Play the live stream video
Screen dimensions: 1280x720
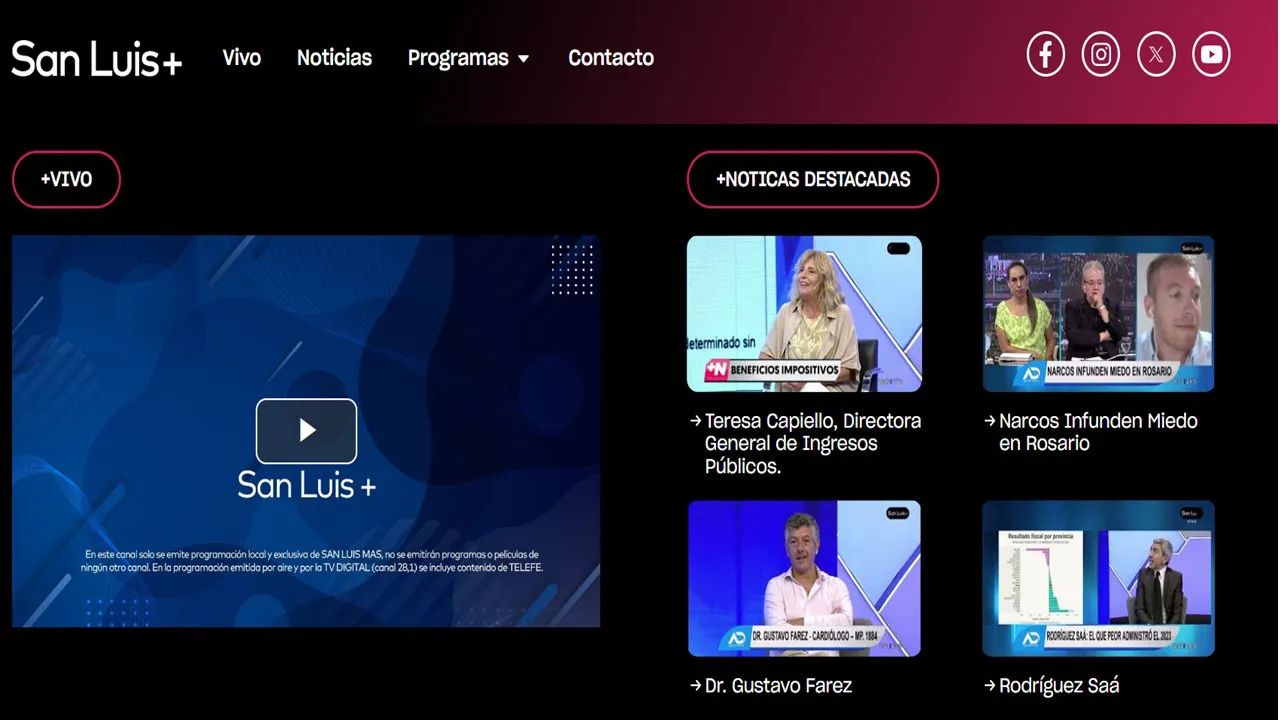(x=306, y=431)
